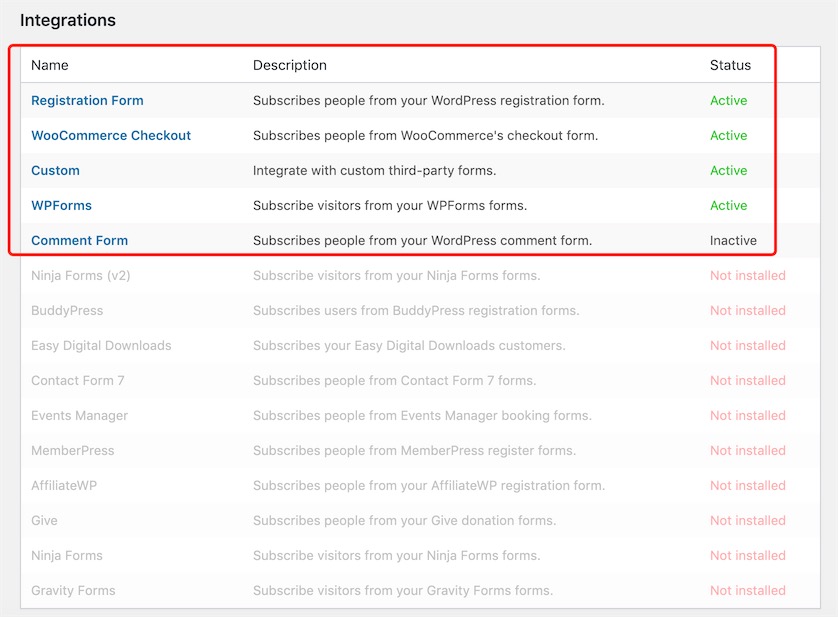The image size is (838, 617).
Task: Click the Ninja Forms (v2) row name
Action: click(x=80, y=276)
